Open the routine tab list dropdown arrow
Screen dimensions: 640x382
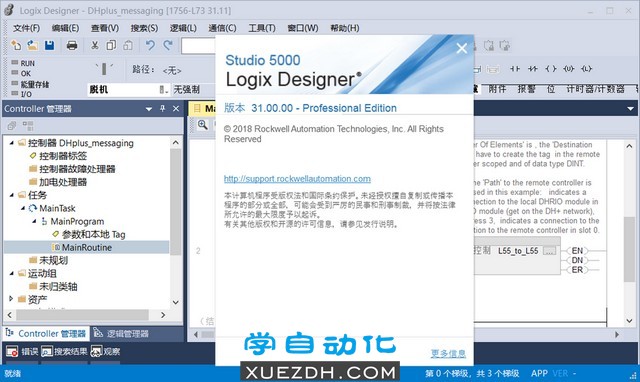pos(630,109)
